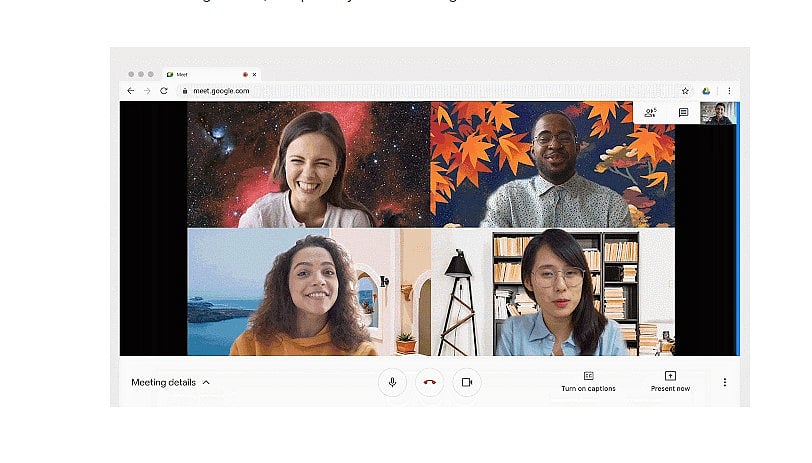The image size is (812, 463).
Task: Open the Google Drive extension icon
Action: pos(706,91)
